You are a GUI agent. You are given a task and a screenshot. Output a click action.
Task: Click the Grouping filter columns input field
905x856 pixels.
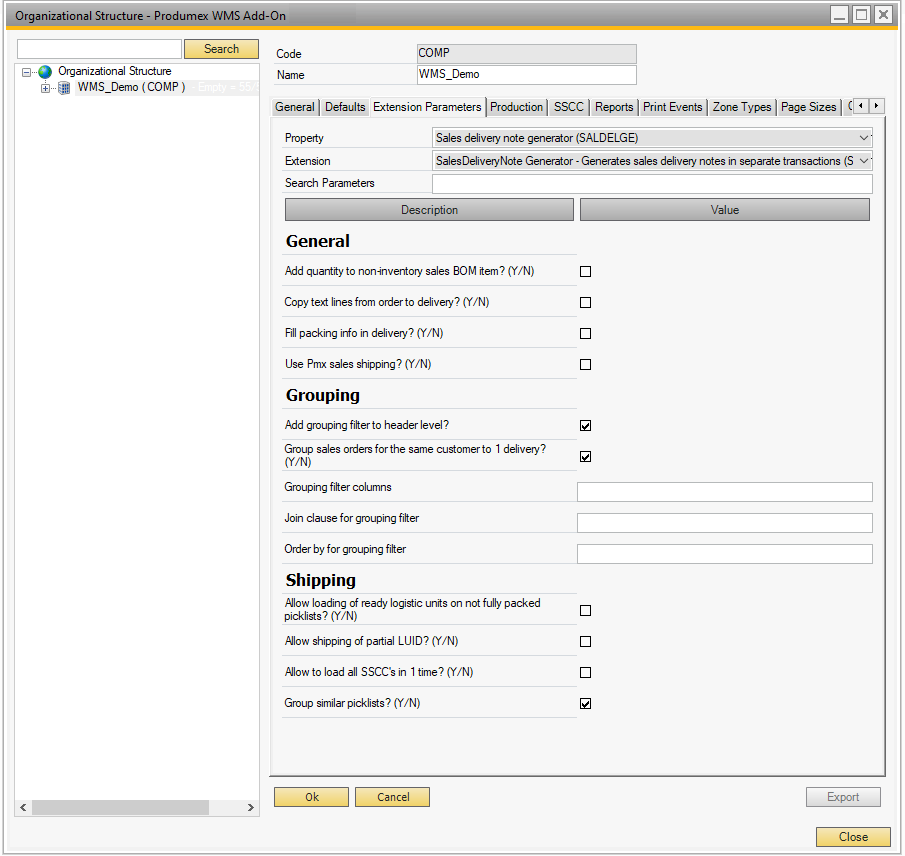[724, 492]
